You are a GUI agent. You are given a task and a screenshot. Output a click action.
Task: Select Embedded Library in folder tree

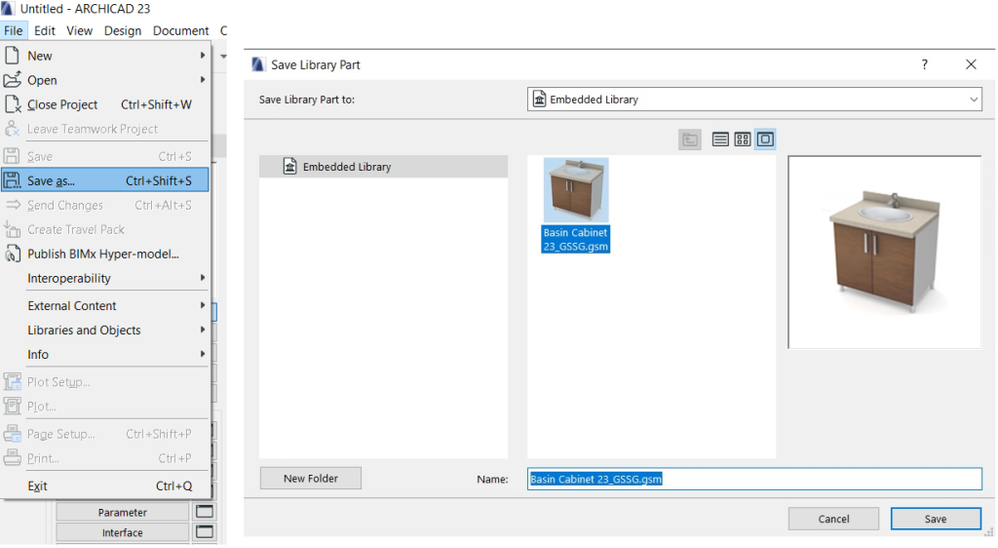tap(383, 167)
